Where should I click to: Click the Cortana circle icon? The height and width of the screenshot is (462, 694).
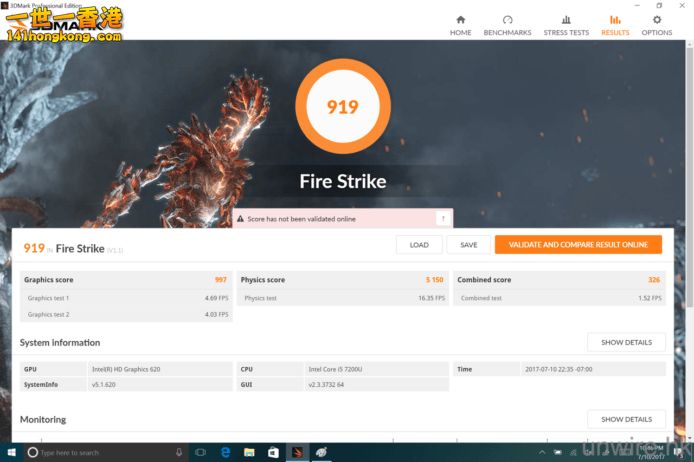[x=32, y=452]
